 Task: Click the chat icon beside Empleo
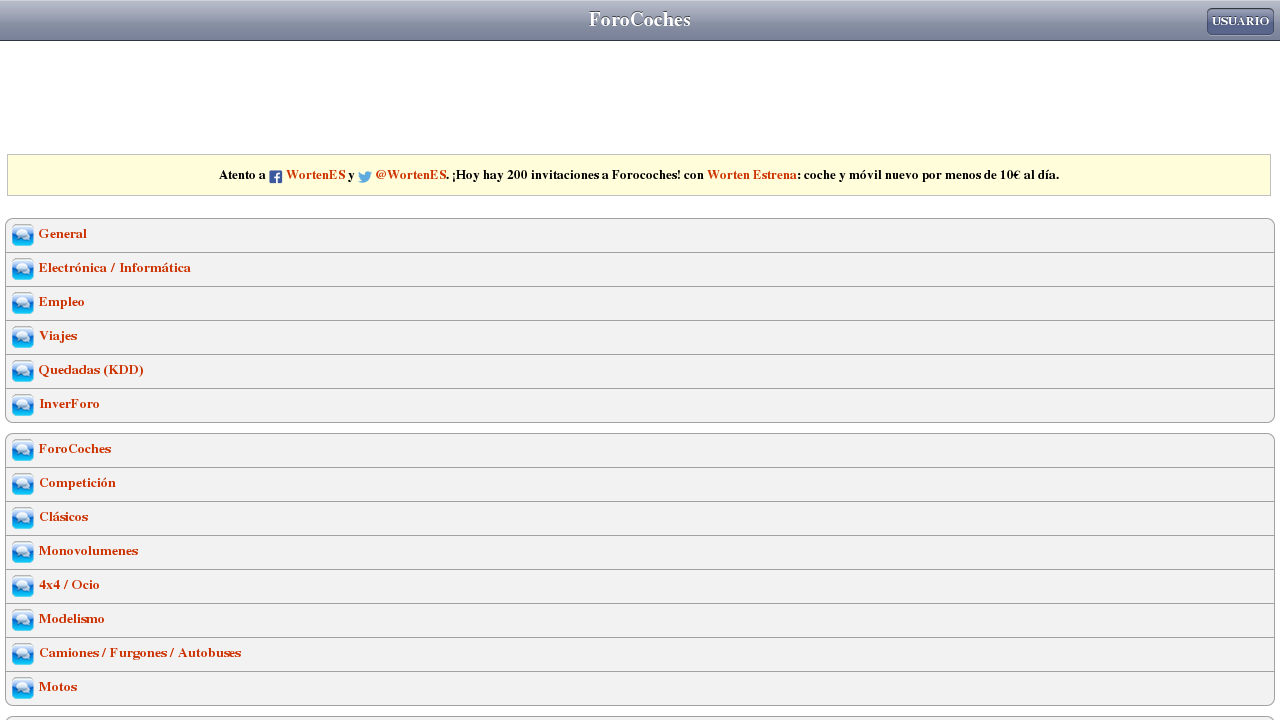[x=23, y=304]
